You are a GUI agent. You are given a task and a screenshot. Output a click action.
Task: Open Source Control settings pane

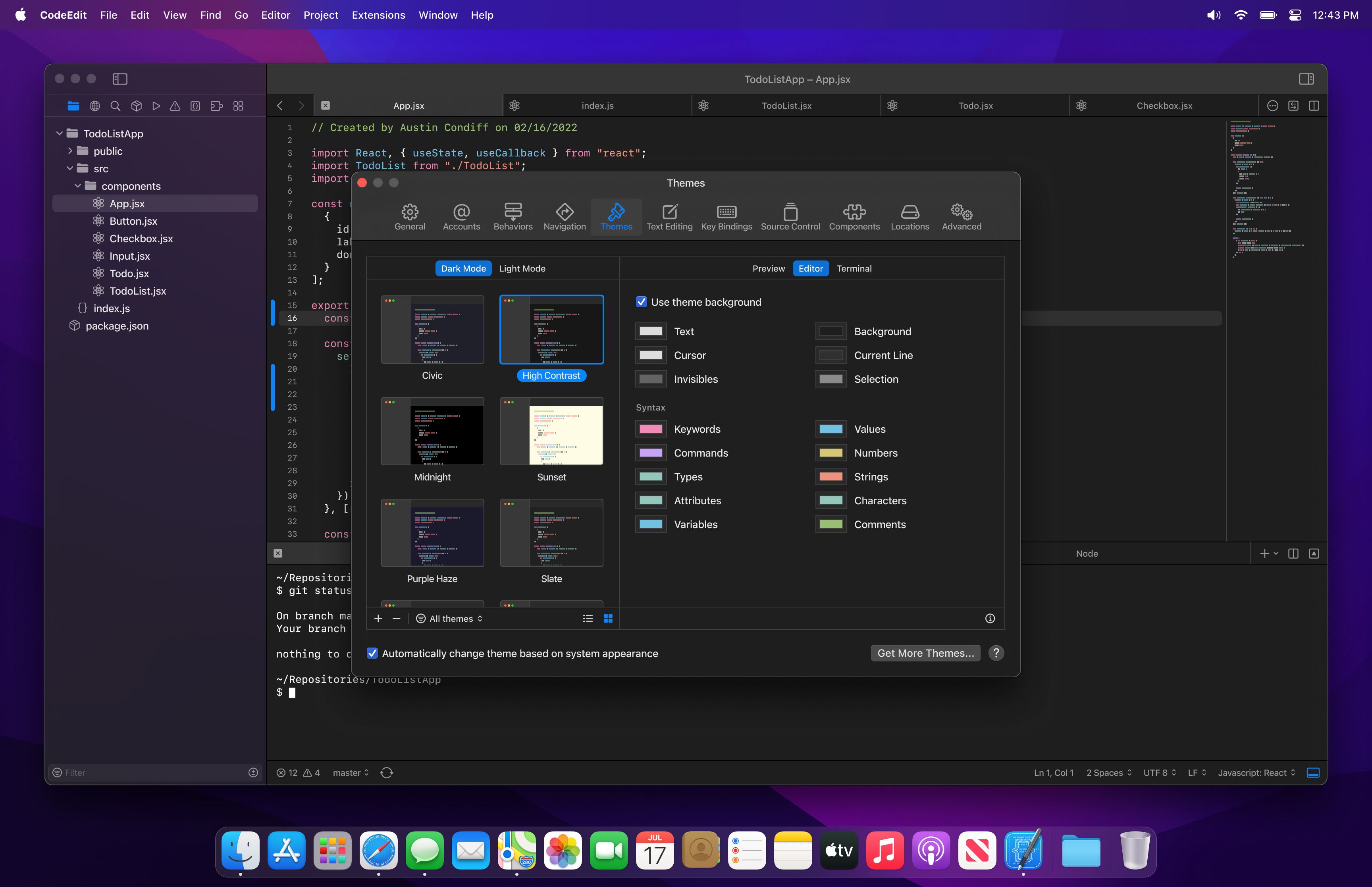point(790,216)
